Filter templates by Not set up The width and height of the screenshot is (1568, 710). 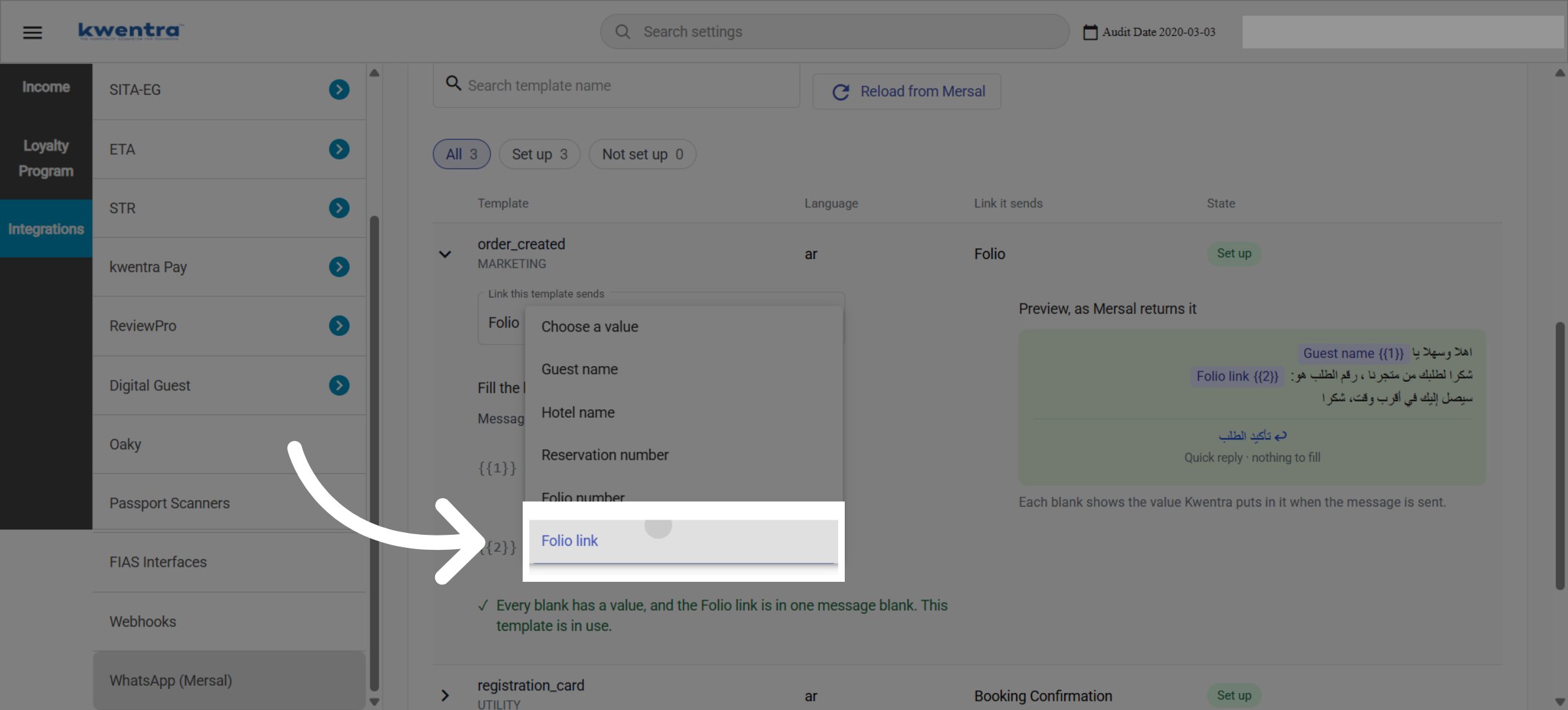(642, 154)
